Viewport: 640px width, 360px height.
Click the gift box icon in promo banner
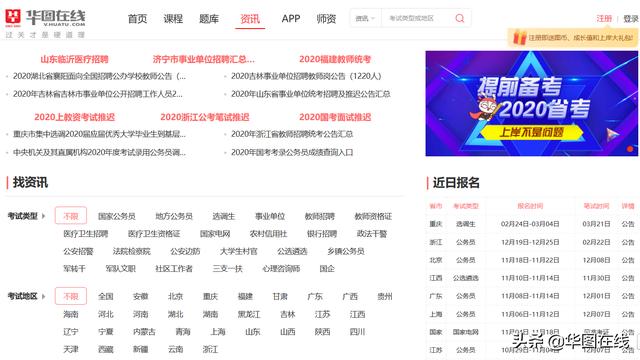[520, 38]
